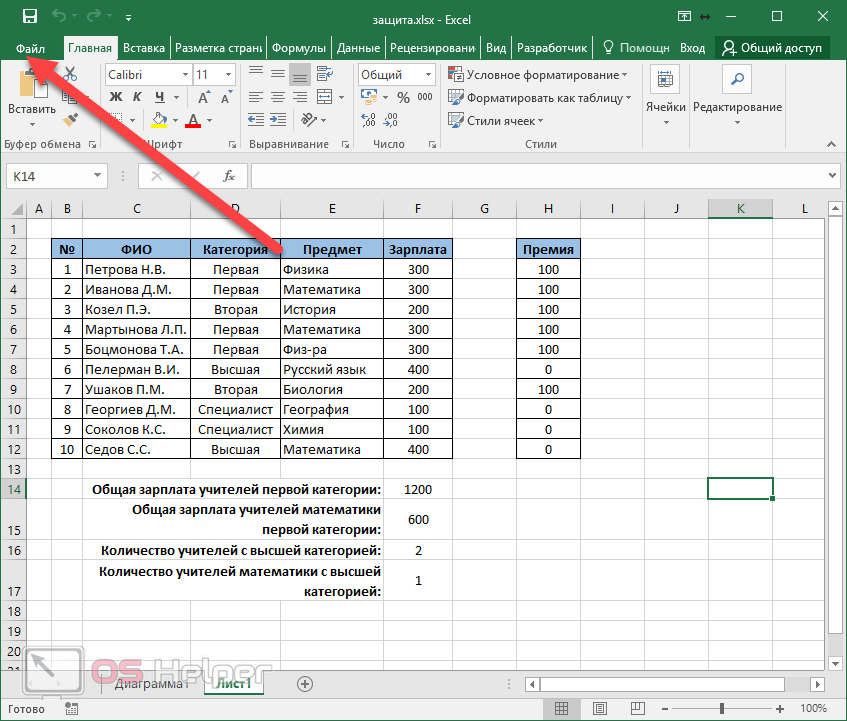
Task: Click the Select All corner triangle
Action: click(x=16, y=209)
